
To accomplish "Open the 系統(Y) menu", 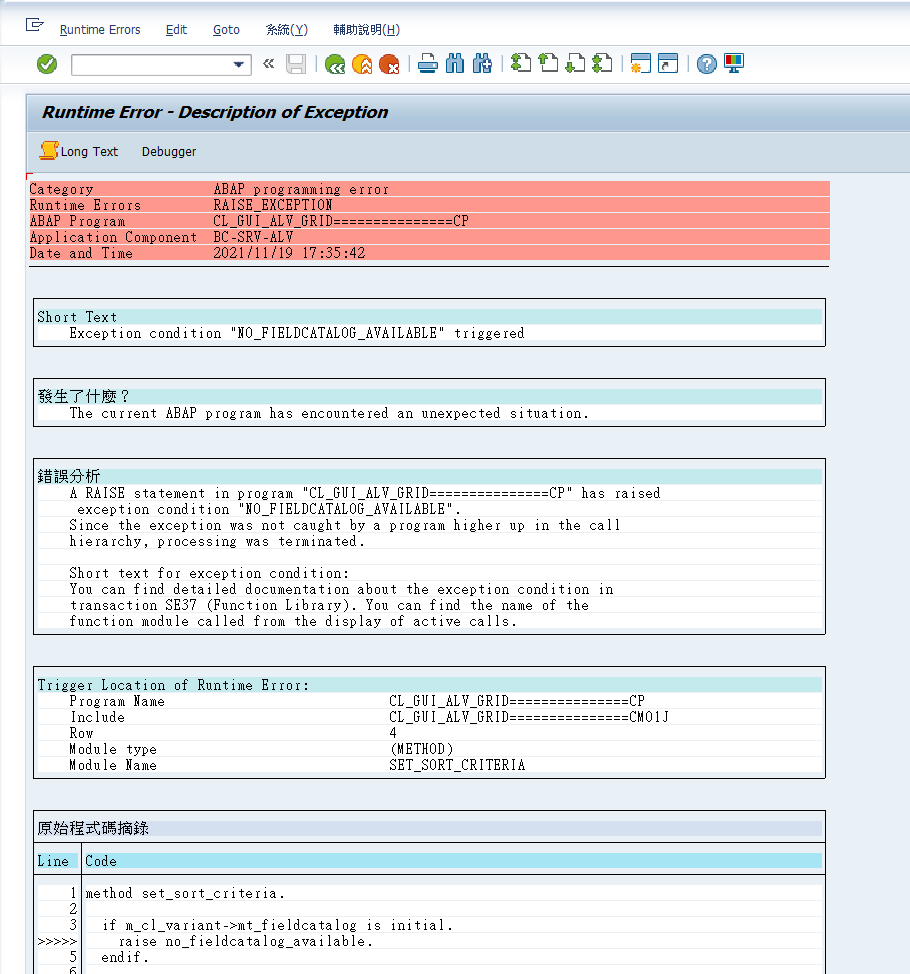I will (x=286, y=30).
